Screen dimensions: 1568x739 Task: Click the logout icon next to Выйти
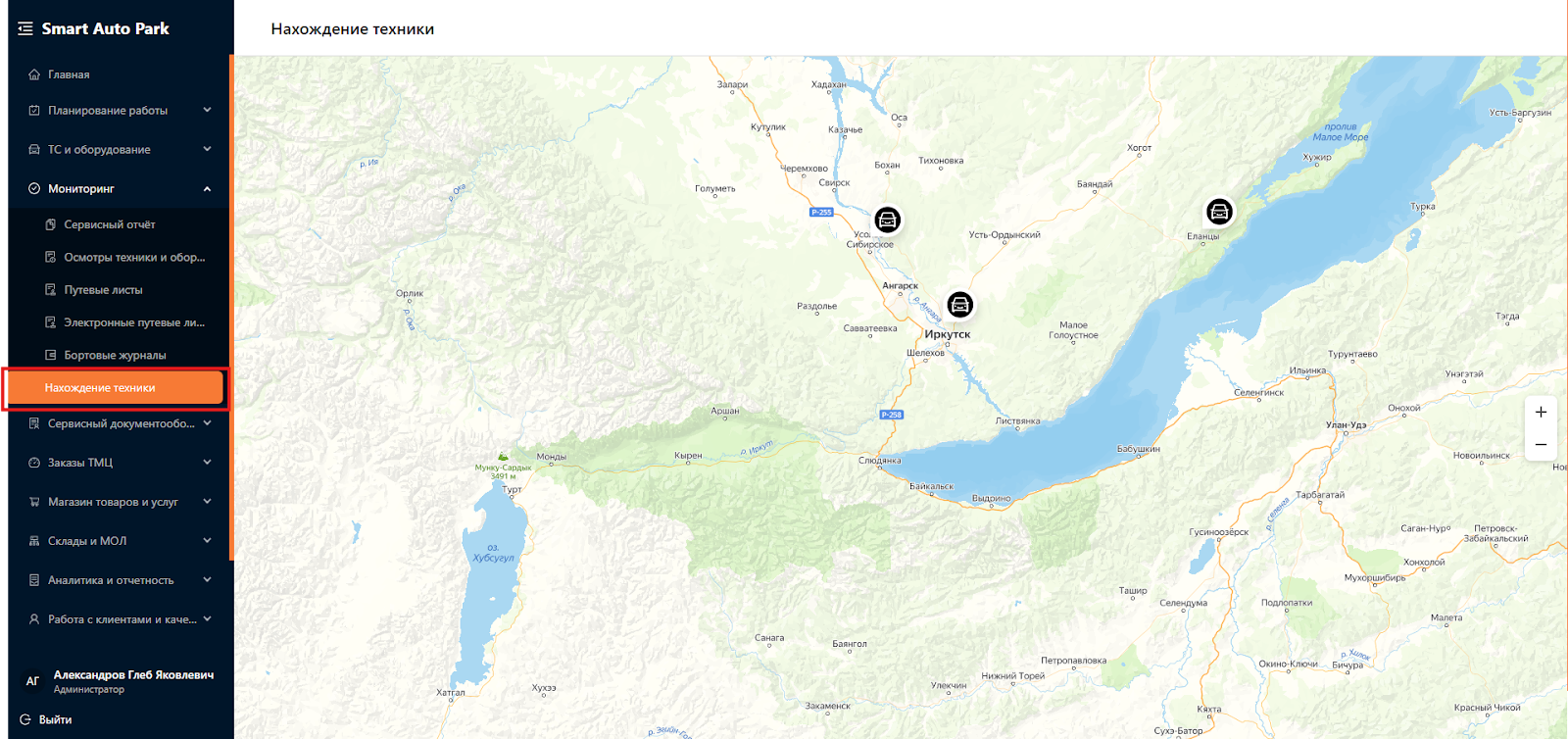(25, 719)
